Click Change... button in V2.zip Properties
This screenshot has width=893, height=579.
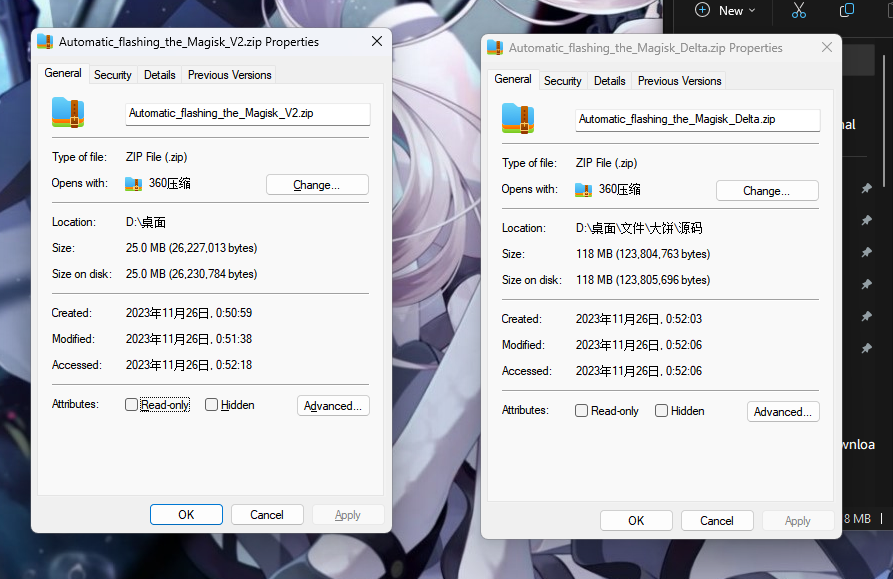click(x=317, y=185)
